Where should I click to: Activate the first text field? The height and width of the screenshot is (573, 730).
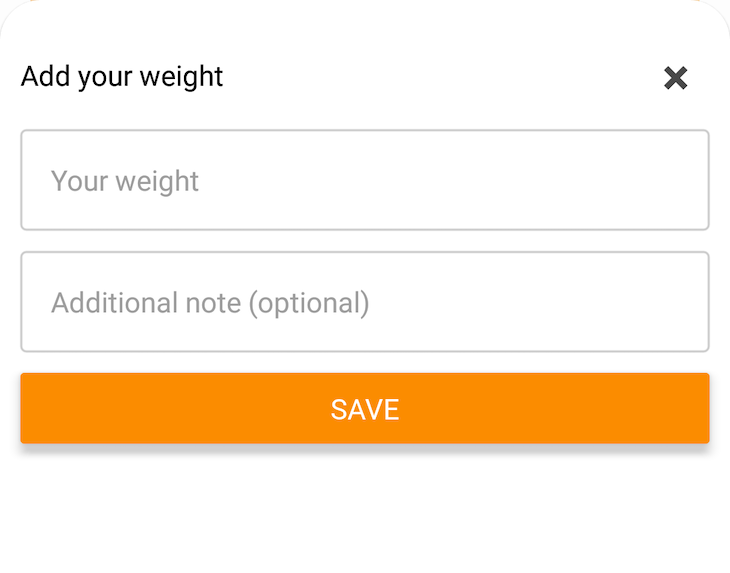click(365, 180)
